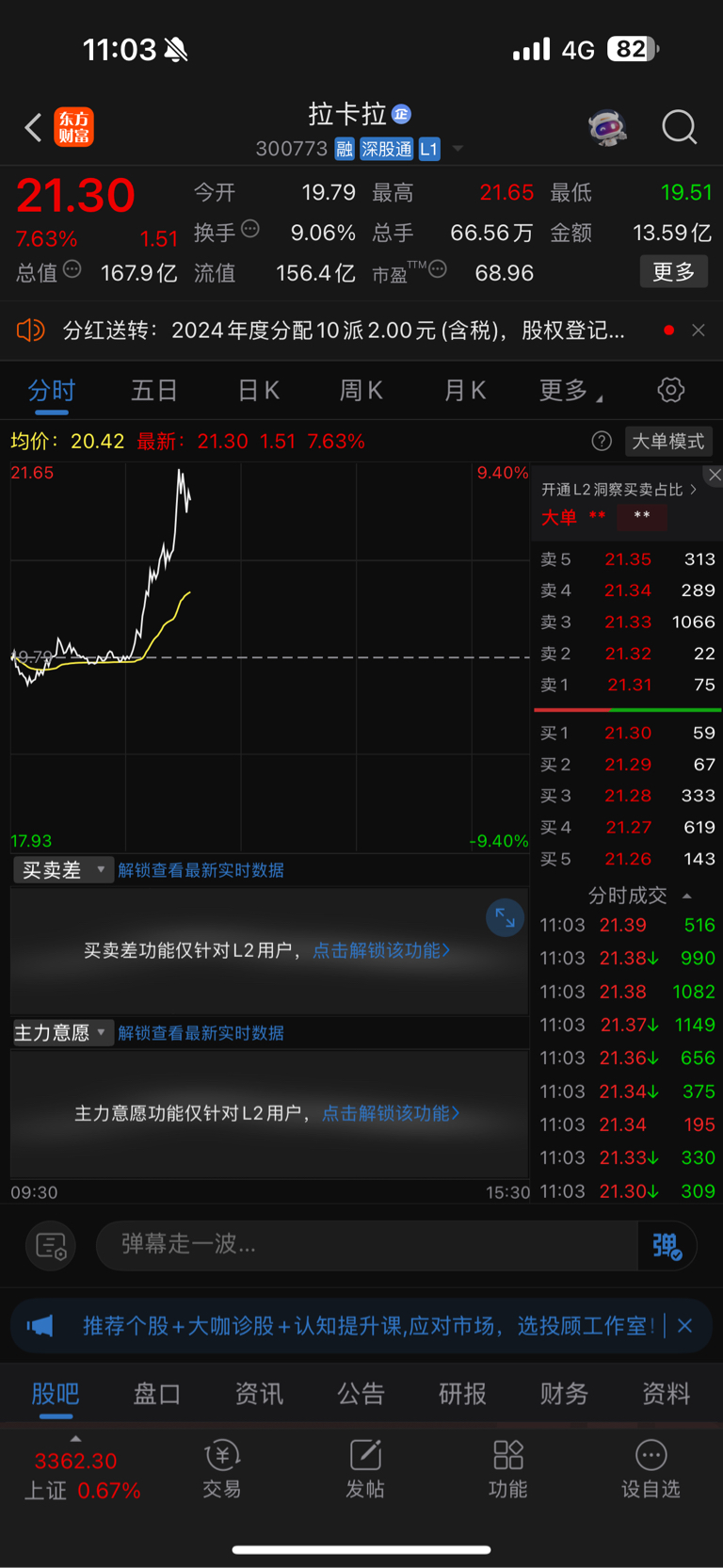Tap the 融 margin trading tag

[x=345, y=149]
